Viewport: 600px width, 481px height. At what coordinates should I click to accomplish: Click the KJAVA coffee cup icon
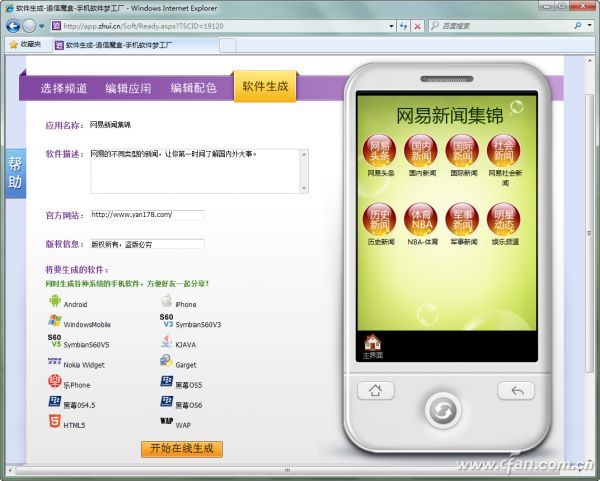pyautogui.click(x=166, y=341)
